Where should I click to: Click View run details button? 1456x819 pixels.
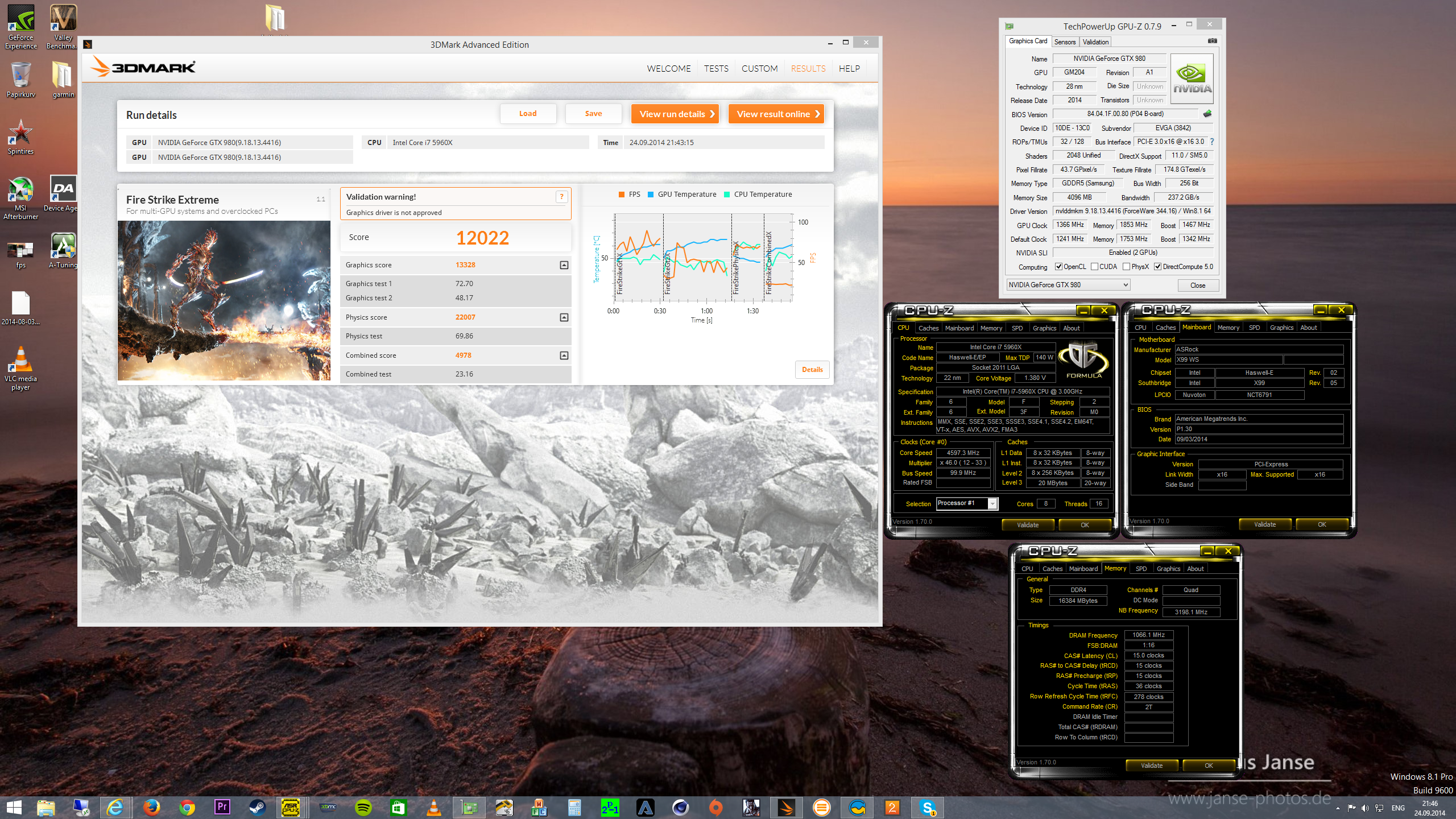[675, 114]
